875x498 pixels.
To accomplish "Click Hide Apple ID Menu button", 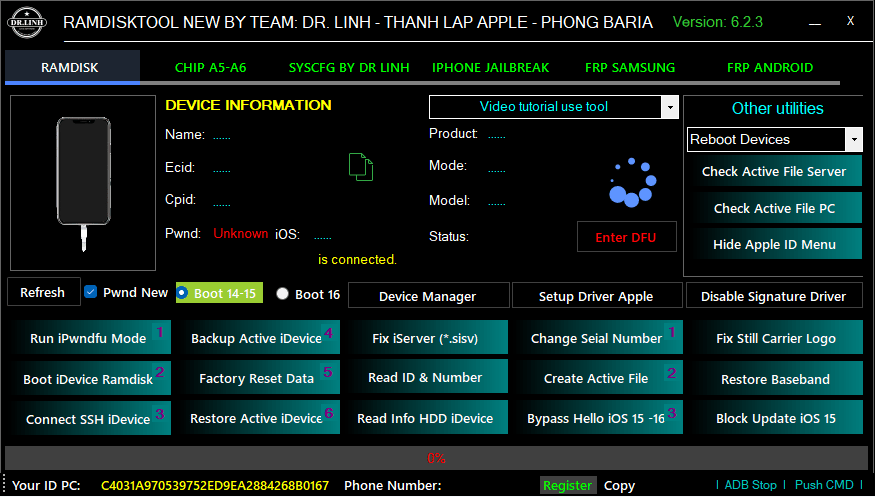I will pos(775,244).
